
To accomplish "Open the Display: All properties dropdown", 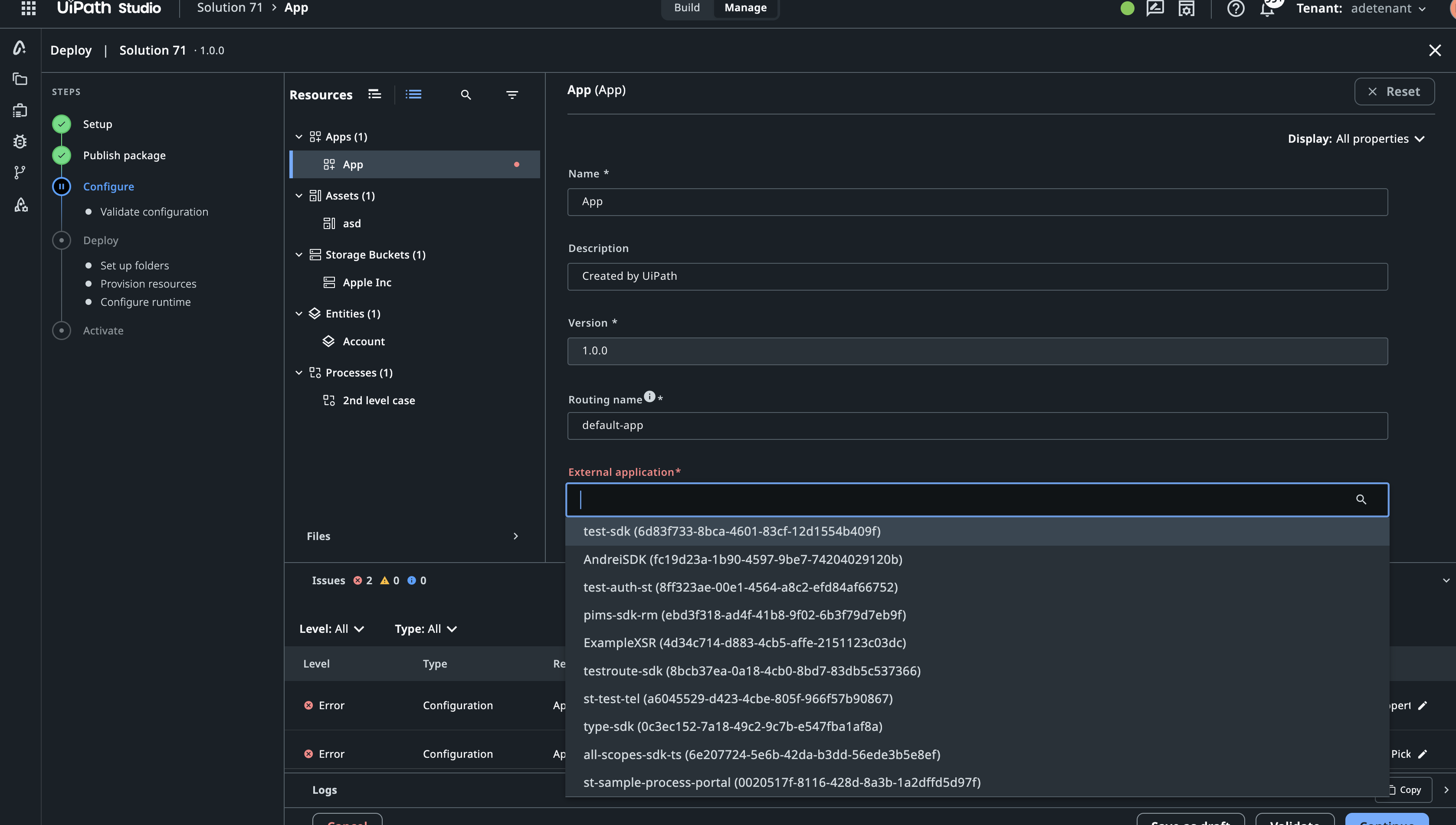I will tap(1356, 139).
